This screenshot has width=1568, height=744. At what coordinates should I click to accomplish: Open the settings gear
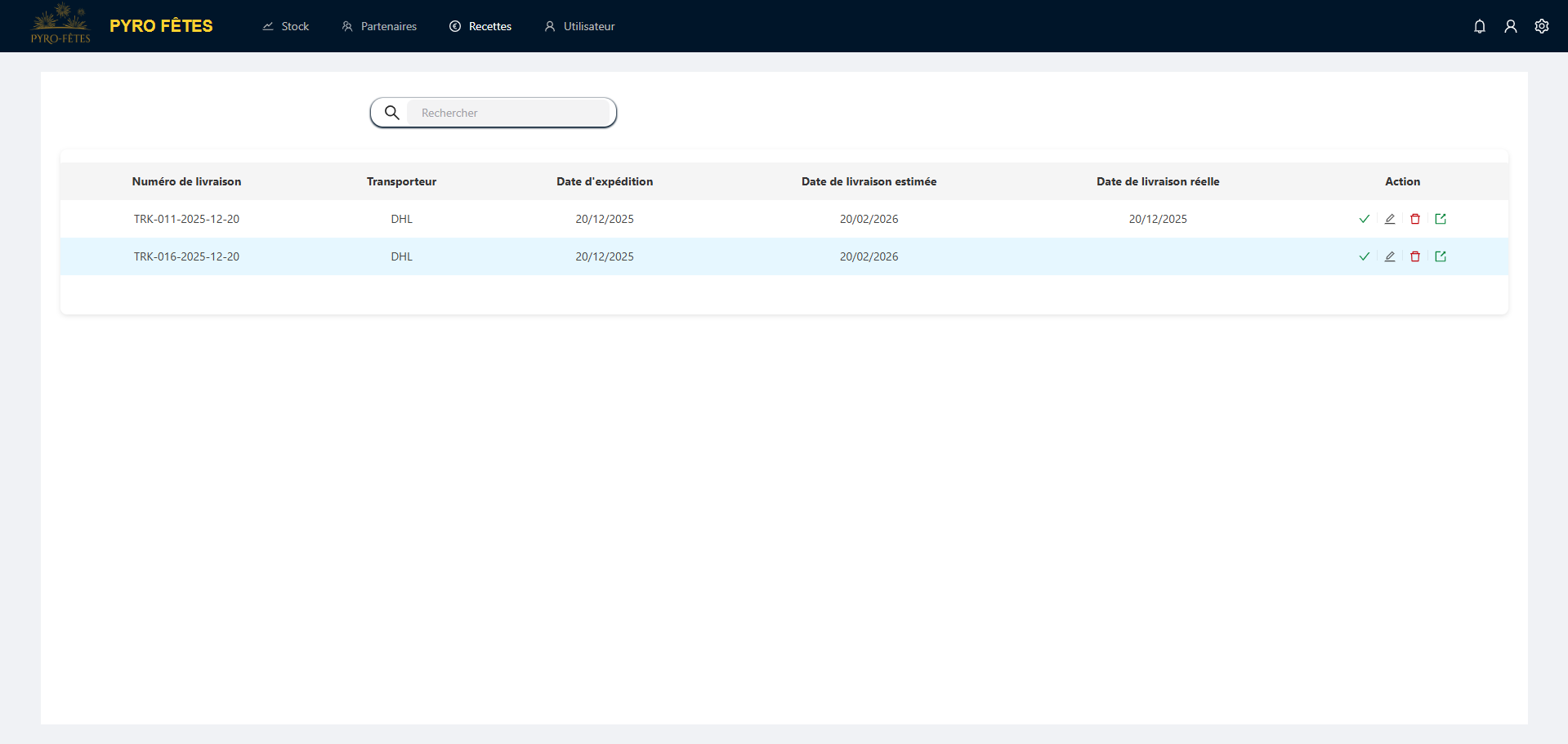[1541, 26]
